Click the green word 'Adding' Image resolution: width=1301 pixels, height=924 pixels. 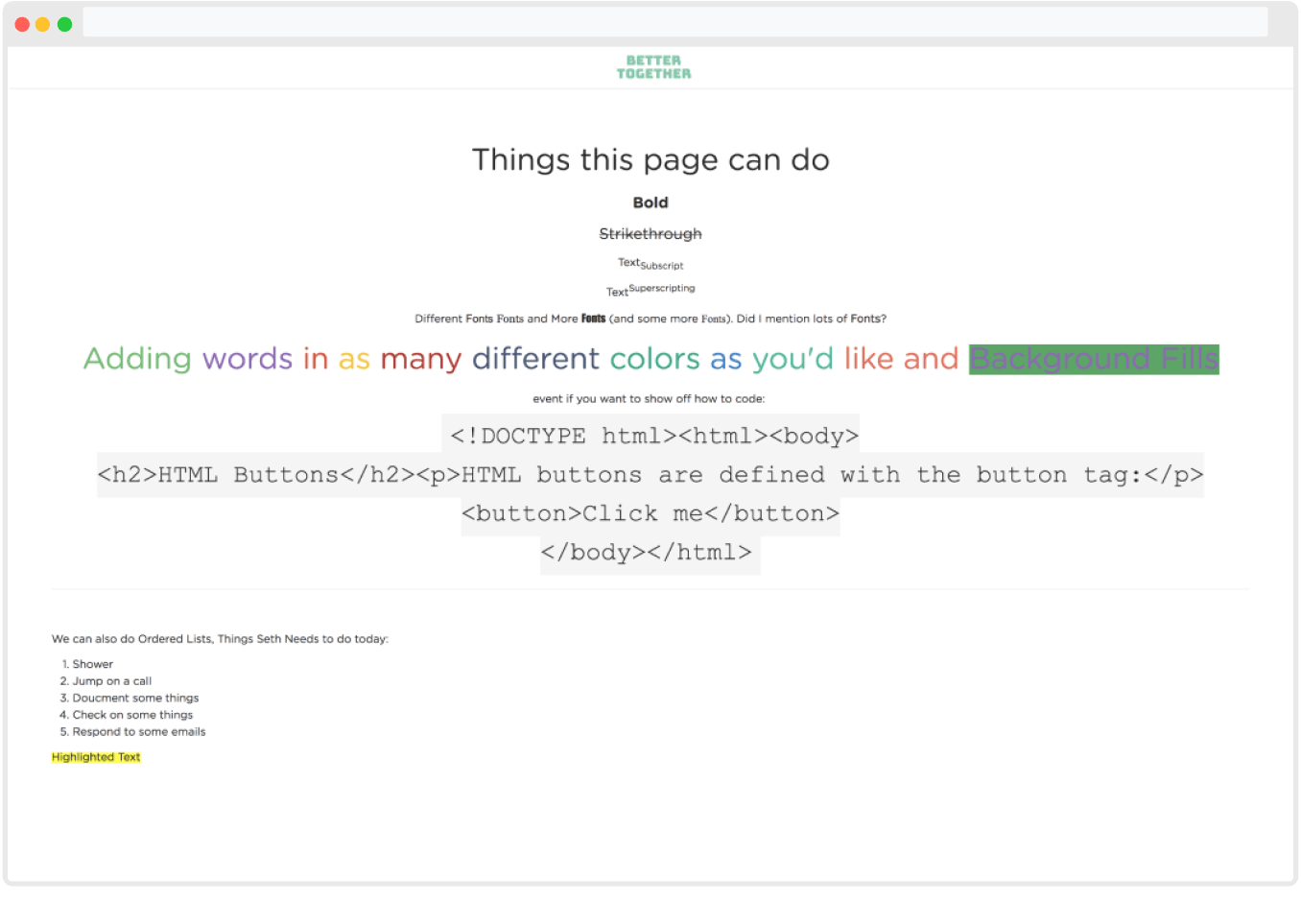pos(137,359)
